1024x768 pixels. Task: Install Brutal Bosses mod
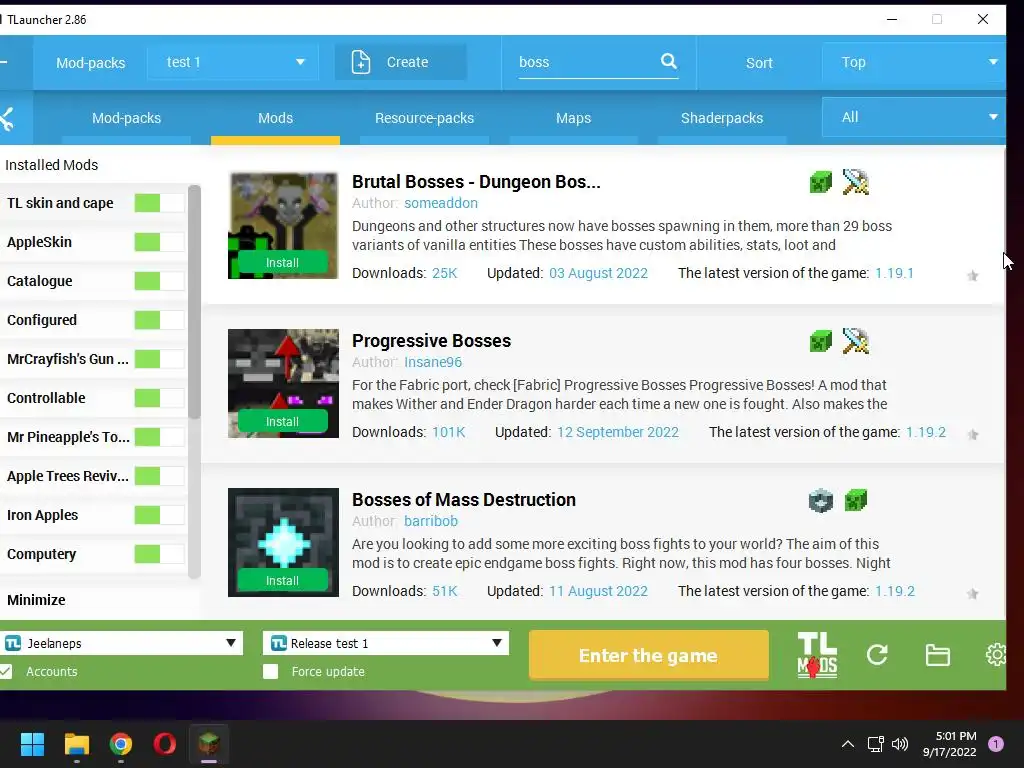tap(282, 263)
